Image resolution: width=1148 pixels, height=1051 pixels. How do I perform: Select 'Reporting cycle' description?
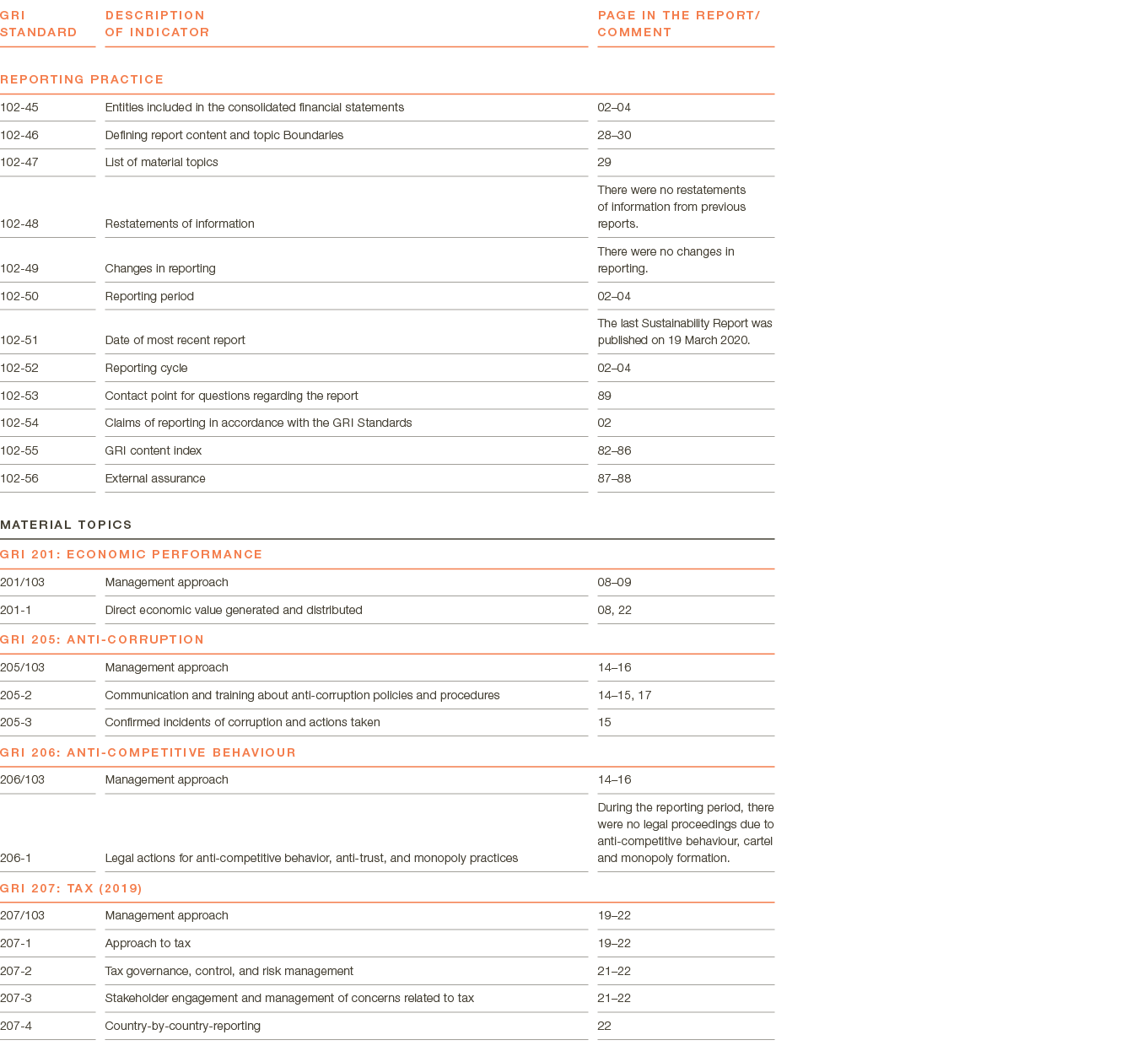tap(147, 368)
